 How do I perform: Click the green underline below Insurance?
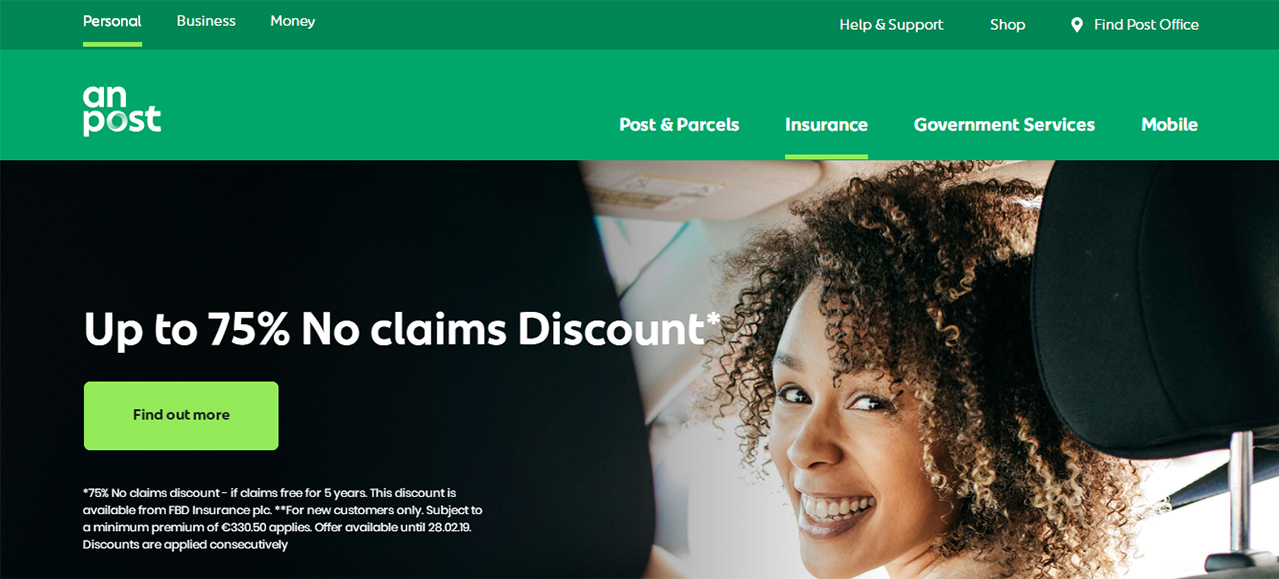826,157
